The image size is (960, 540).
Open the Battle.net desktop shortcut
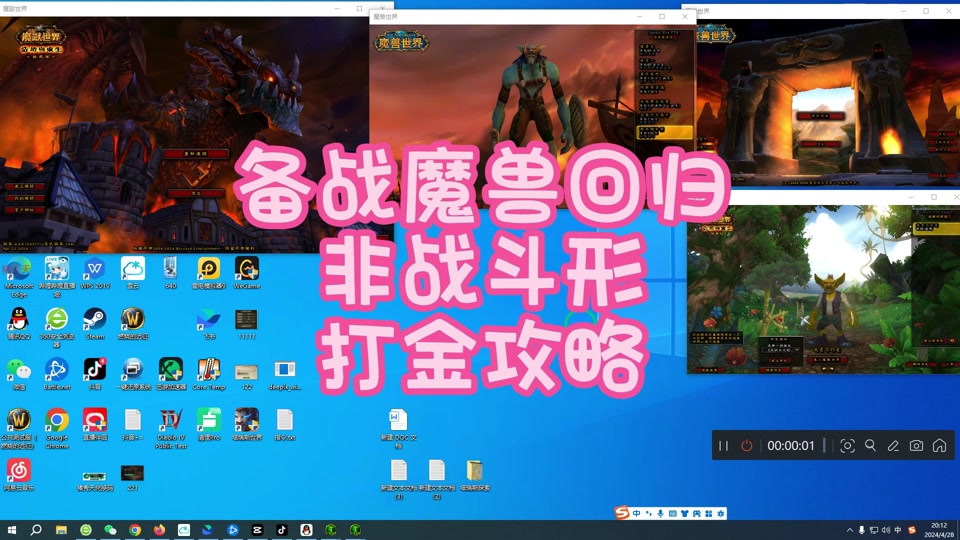[x=56, y=375]
